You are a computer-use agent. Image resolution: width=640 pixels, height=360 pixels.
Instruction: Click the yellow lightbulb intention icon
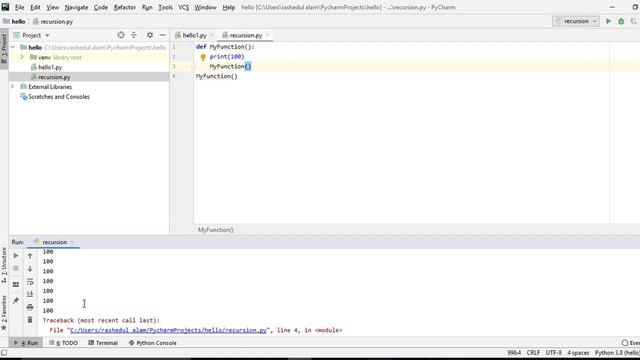203,57
